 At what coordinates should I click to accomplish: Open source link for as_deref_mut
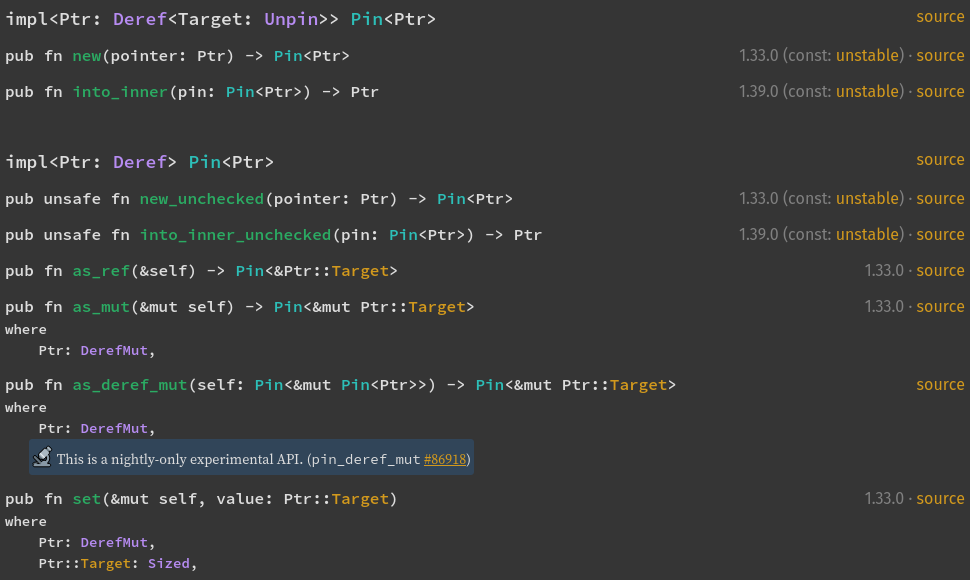[x=940, y=385]
